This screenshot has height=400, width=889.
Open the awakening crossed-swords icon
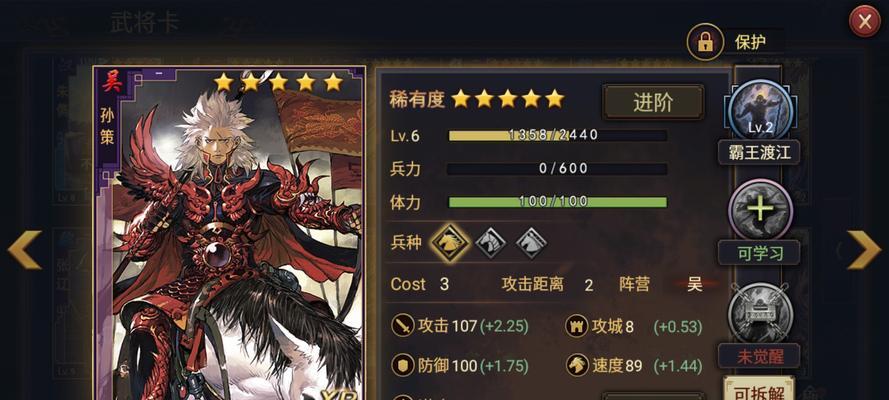click(x=760, y=313)
